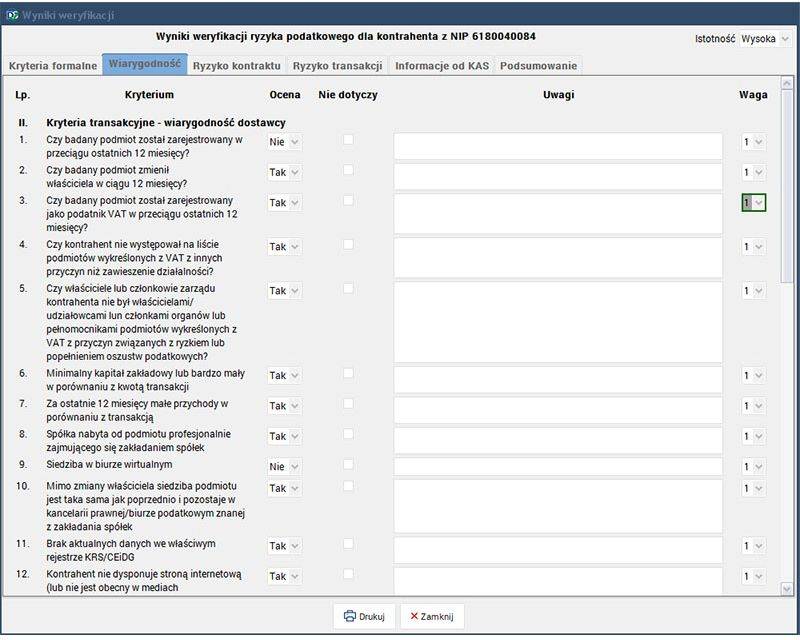Open Ocena dropdown for criterion 2
The width and height of the screenshot is (800, 640).
tap(284, 173)
